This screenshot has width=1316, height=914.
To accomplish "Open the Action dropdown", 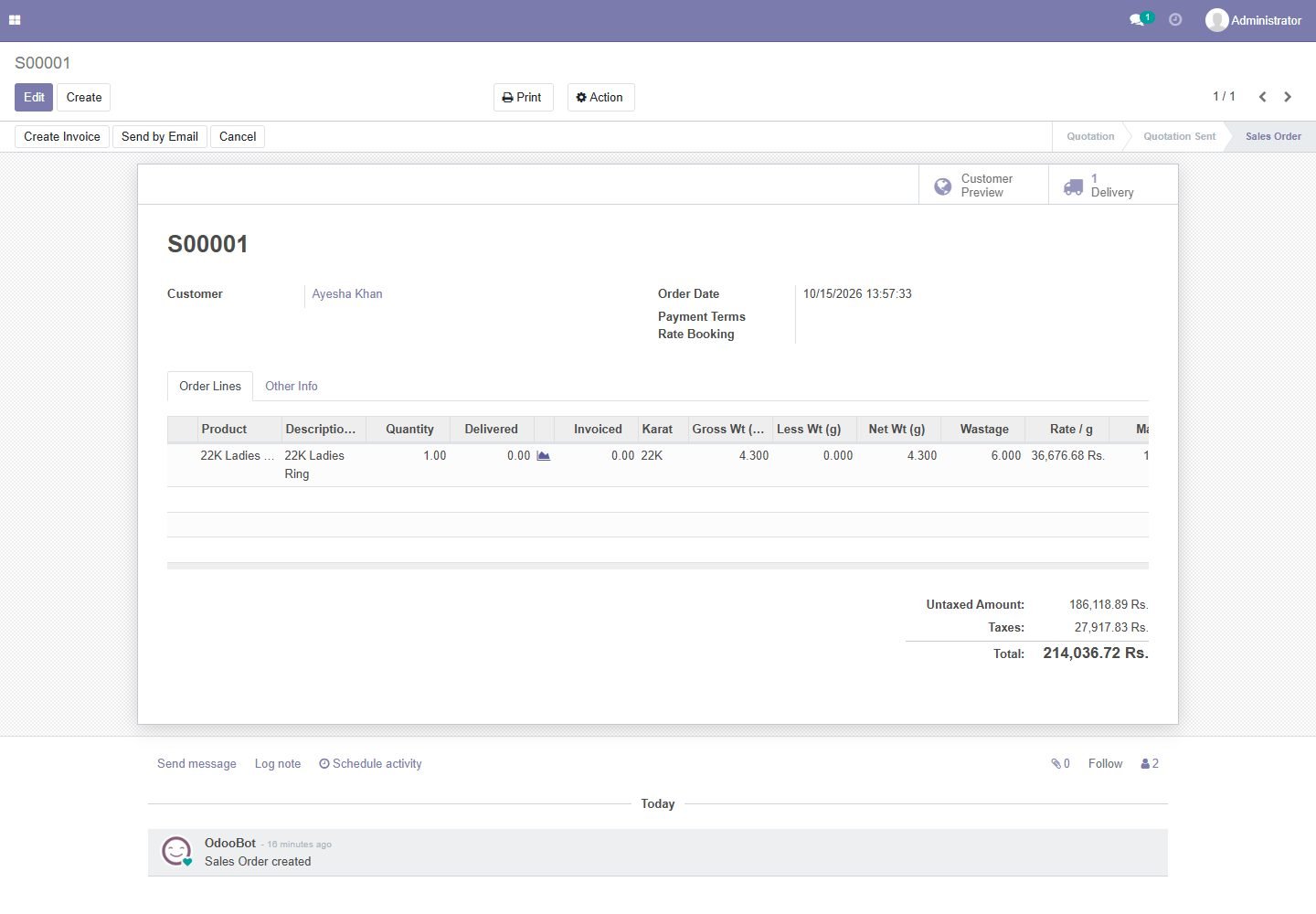I will (x=600, y=98).
